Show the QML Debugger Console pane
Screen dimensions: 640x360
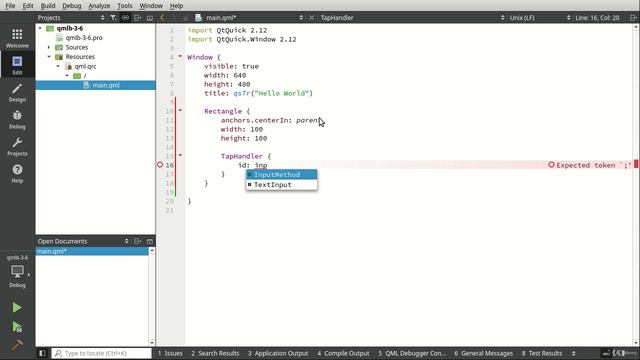tap(412, 353)
